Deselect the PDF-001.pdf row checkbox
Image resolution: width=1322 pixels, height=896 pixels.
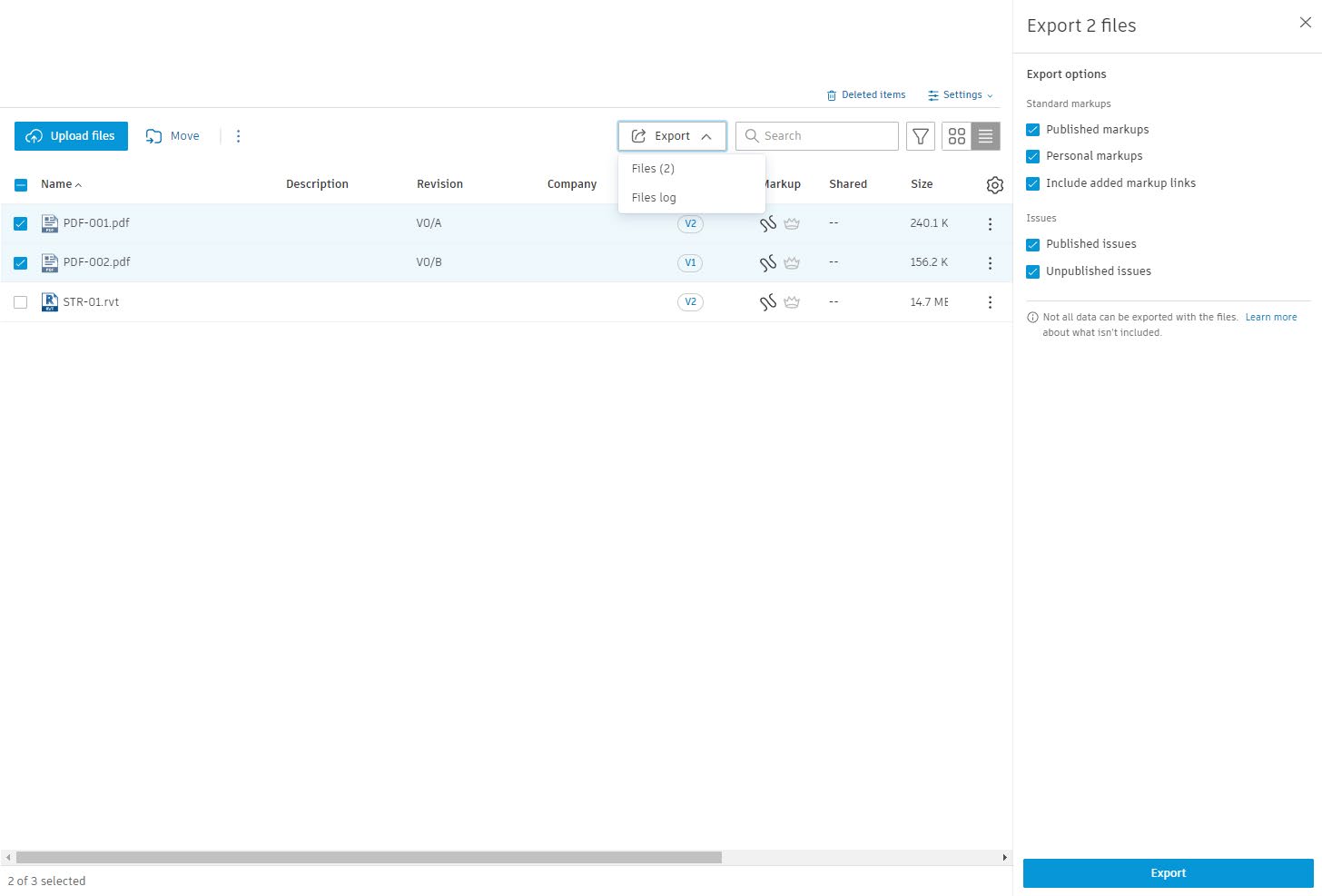coord(21,223)
